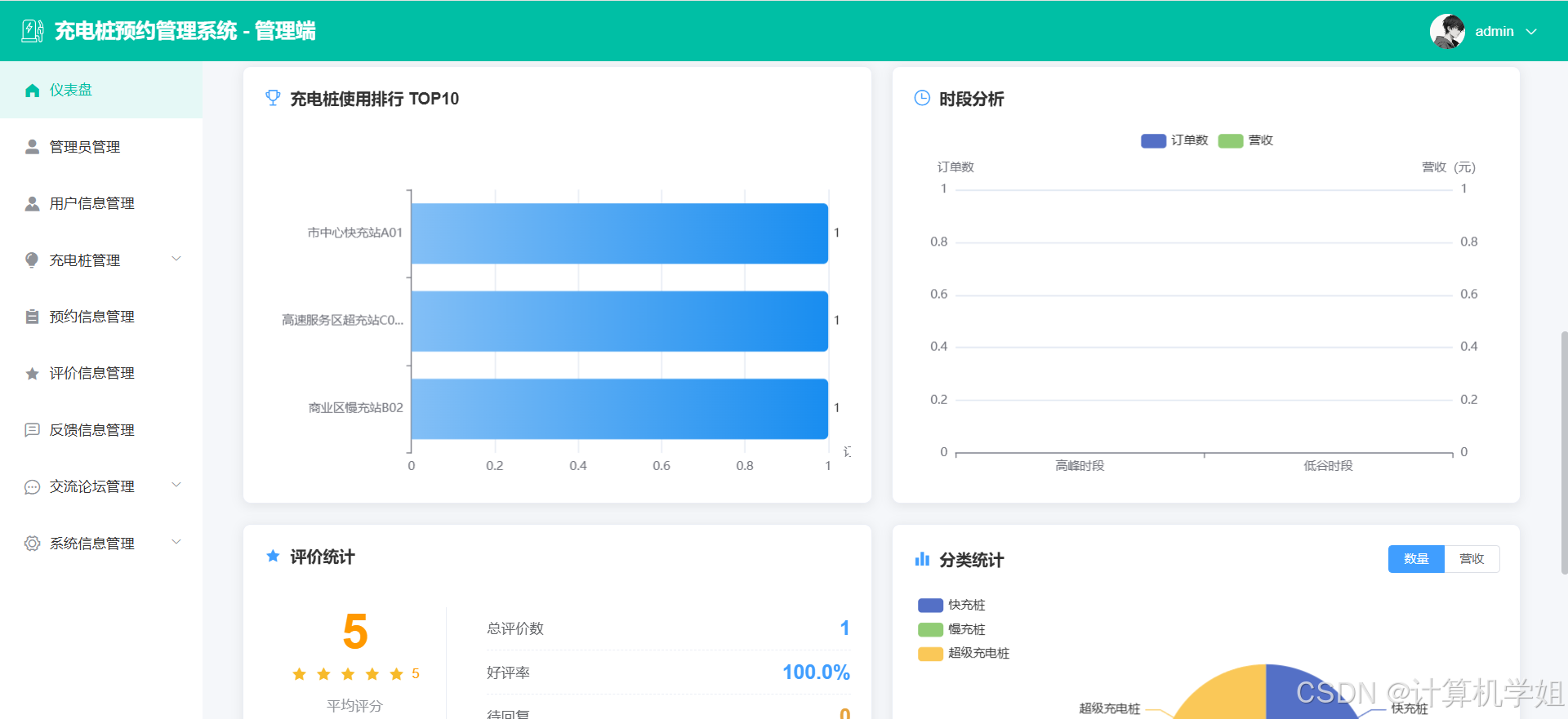The height and width of the screenshot is (719, 1568).
Task: Select the 交流论坛管理 menu label
Action: (92, 486)
